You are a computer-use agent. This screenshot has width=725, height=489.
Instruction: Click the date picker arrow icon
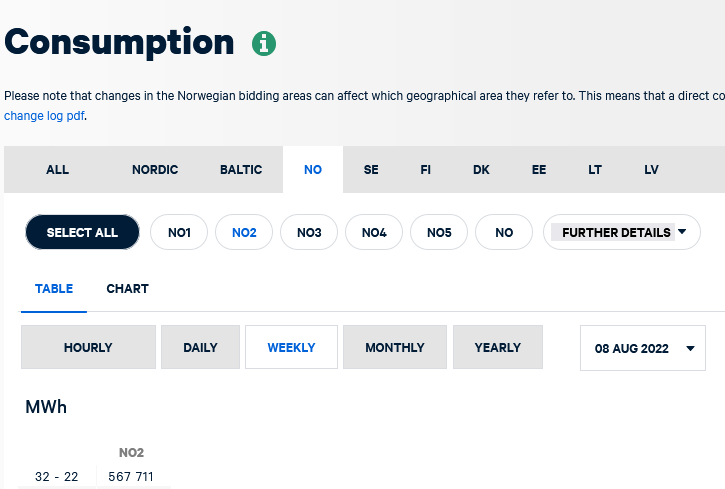tap(690, 348)
